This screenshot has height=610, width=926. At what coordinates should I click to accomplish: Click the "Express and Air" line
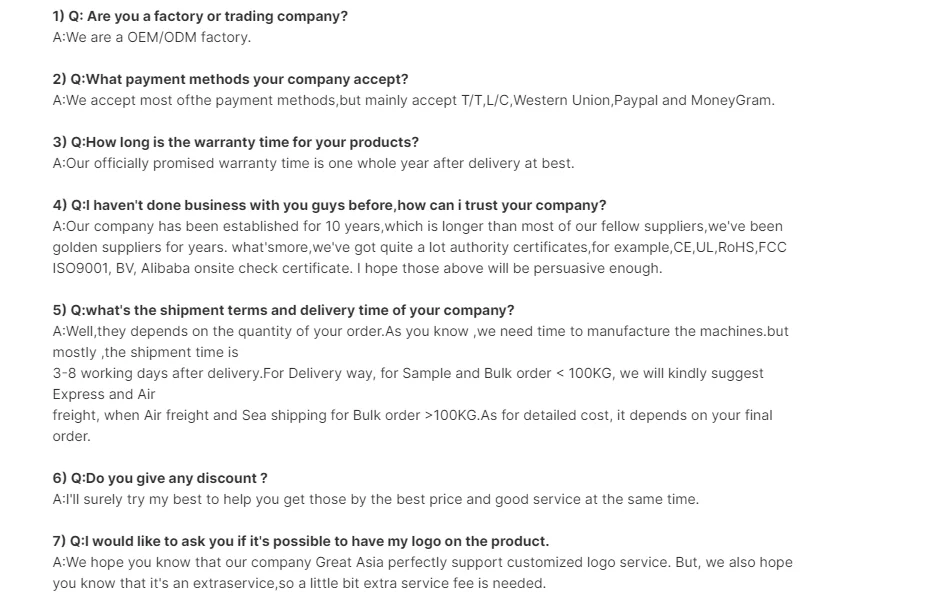tap(105, 394)
